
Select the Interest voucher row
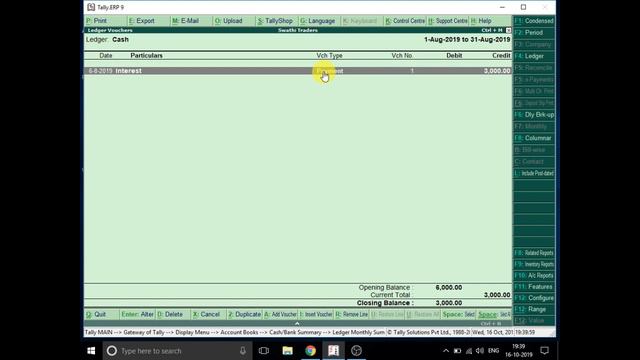[x=298, y=71]
